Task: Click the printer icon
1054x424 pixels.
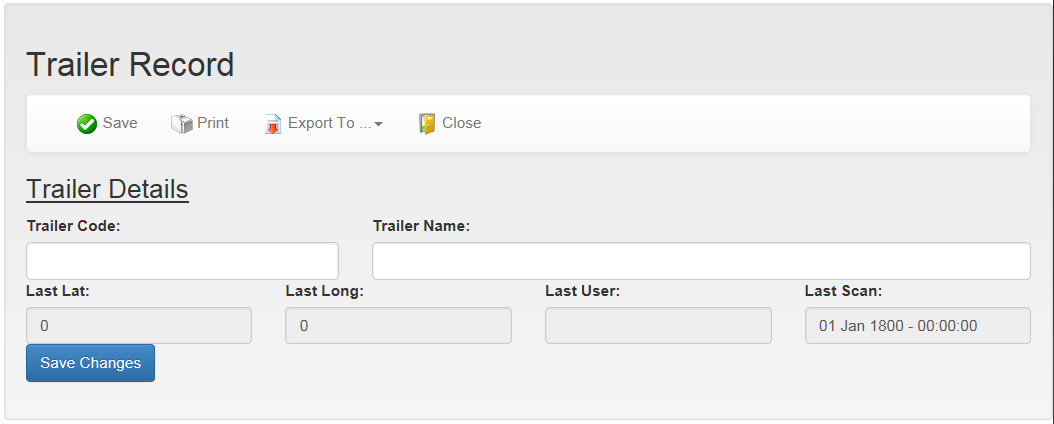Action: [x=181, y=124]
